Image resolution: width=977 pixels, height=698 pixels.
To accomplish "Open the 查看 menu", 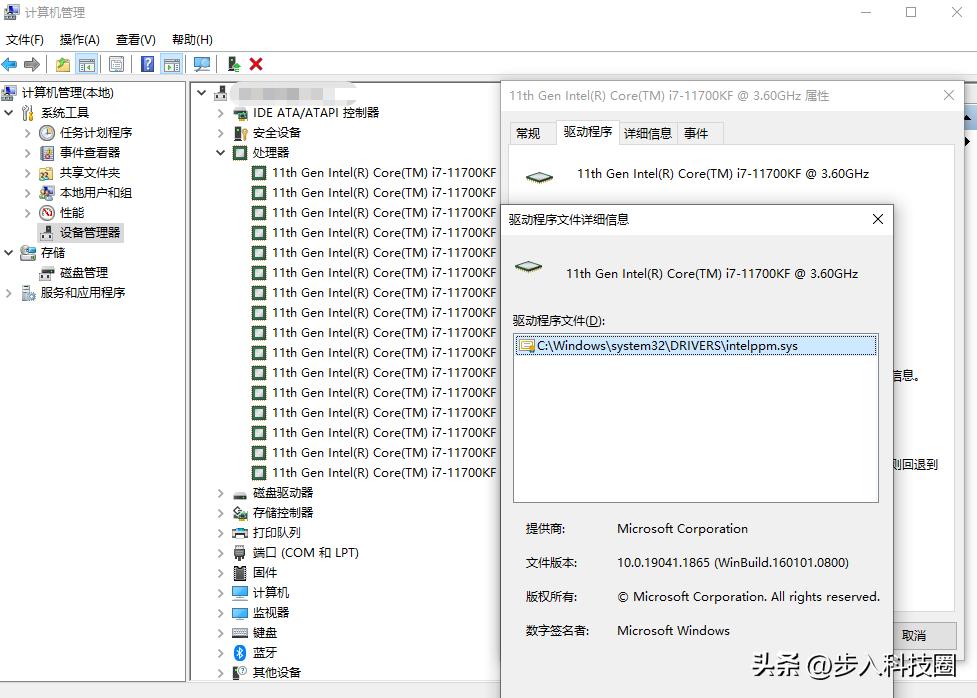I will (x=135, y=39).
